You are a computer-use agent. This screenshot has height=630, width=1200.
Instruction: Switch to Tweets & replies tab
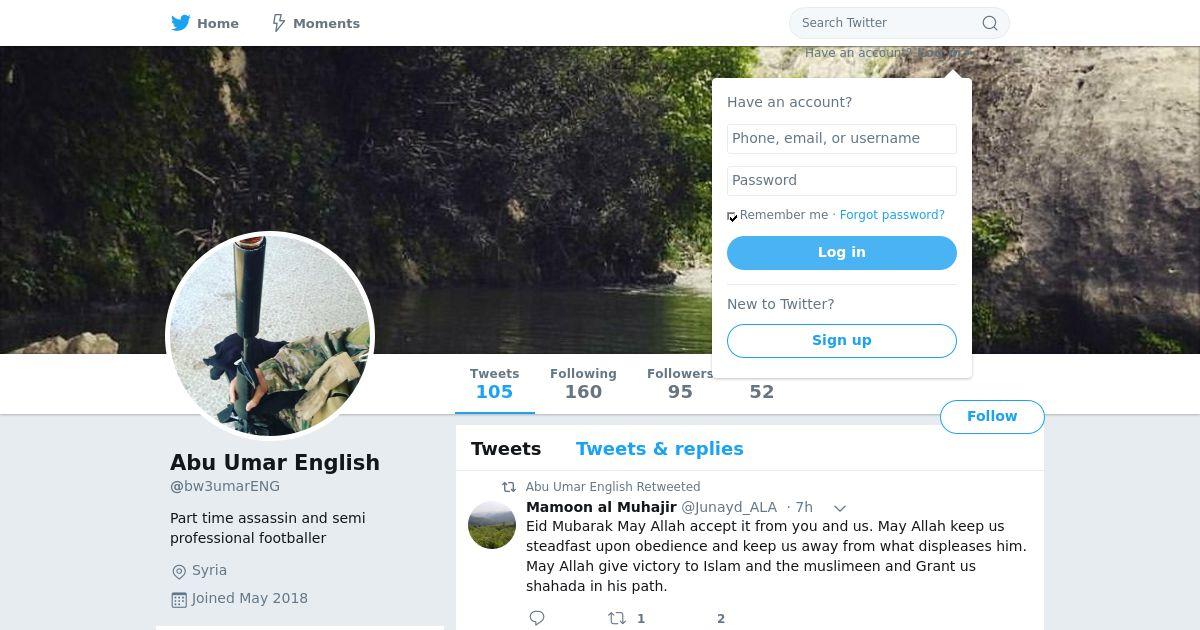click(x=660, y=449)
